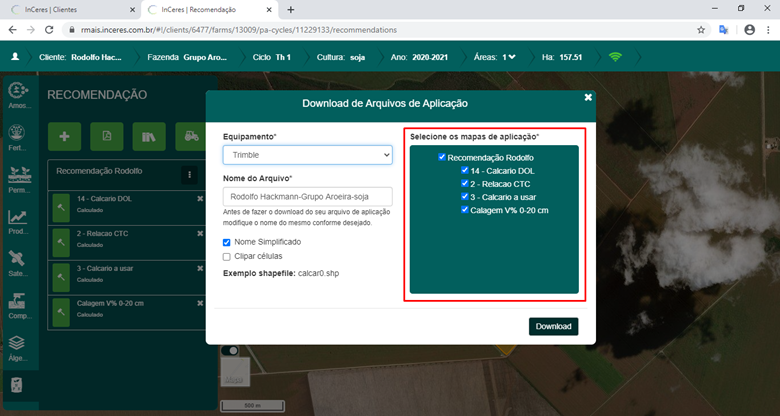Remove 14 - Calcario DOL from list
Image resolution: width=780 pixels, height=416 pixels.
[x=200, y=199]
